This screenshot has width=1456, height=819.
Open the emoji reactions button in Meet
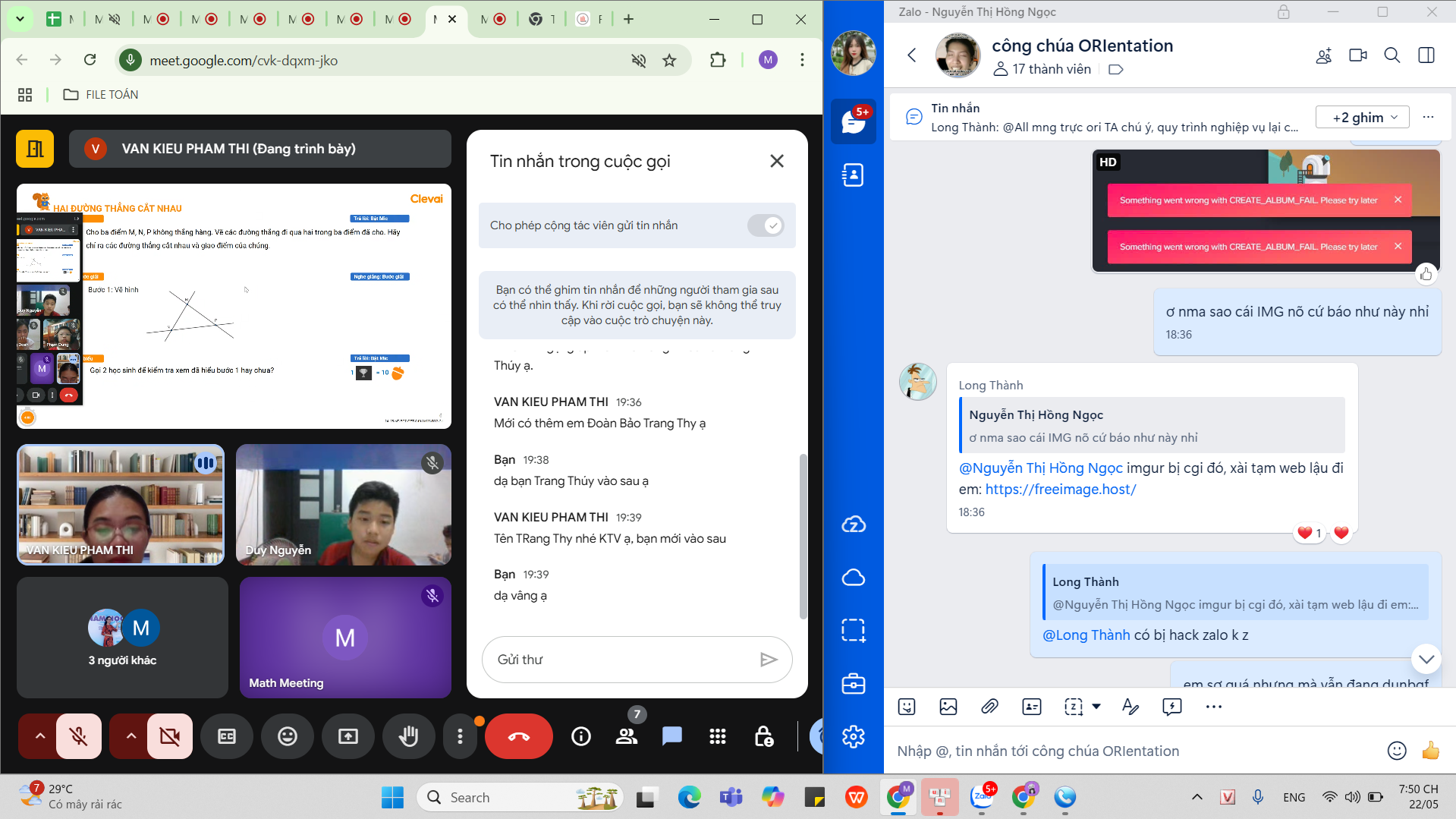(288, 736)
